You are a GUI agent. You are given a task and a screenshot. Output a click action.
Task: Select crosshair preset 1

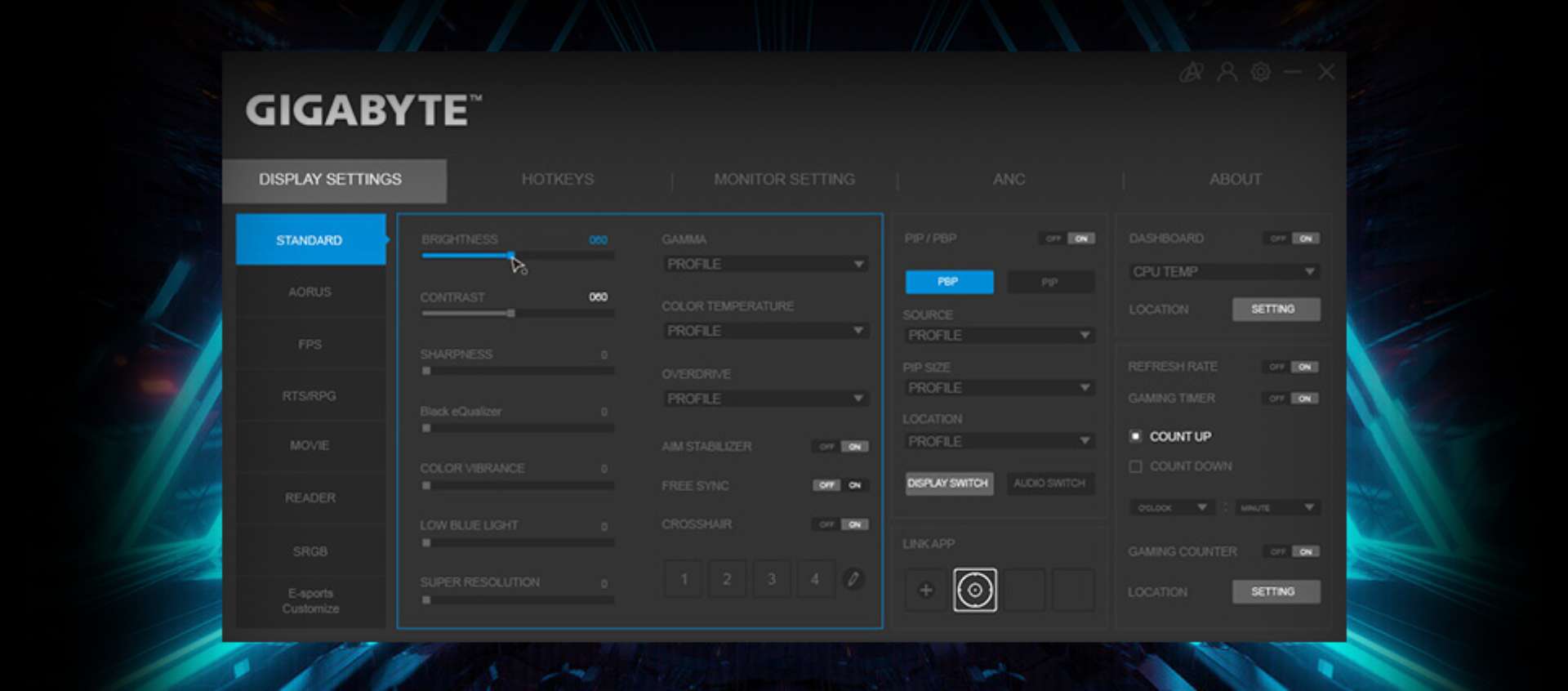click(x=684, y=579)
